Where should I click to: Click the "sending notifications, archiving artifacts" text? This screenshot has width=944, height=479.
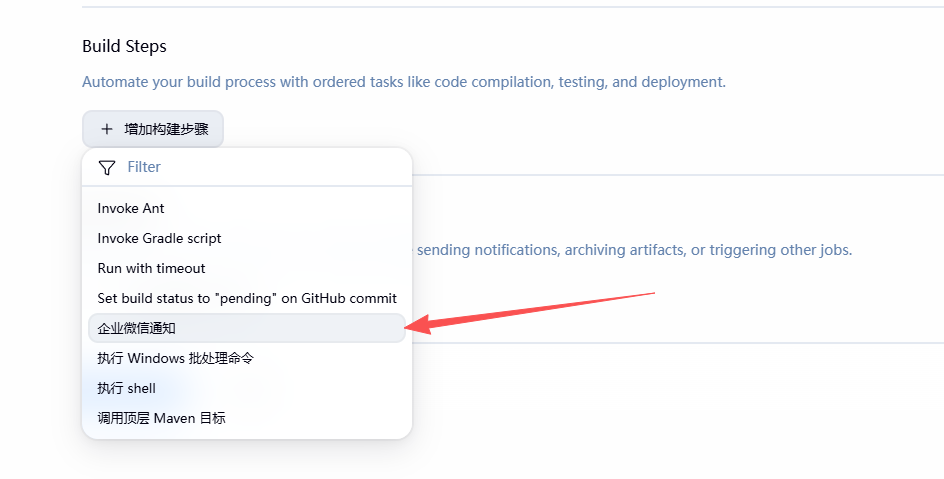[x=634, y=250]
